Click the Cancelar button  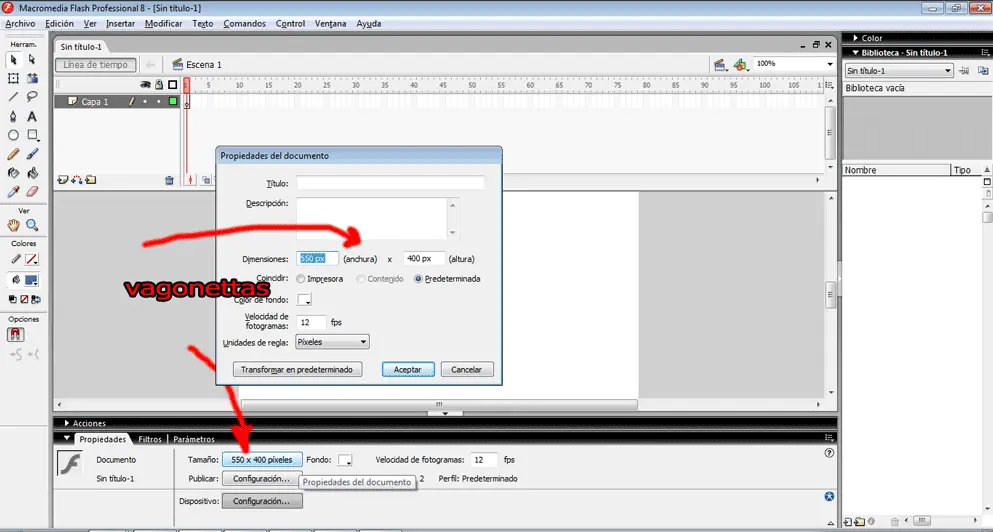[x=467, y=369]
